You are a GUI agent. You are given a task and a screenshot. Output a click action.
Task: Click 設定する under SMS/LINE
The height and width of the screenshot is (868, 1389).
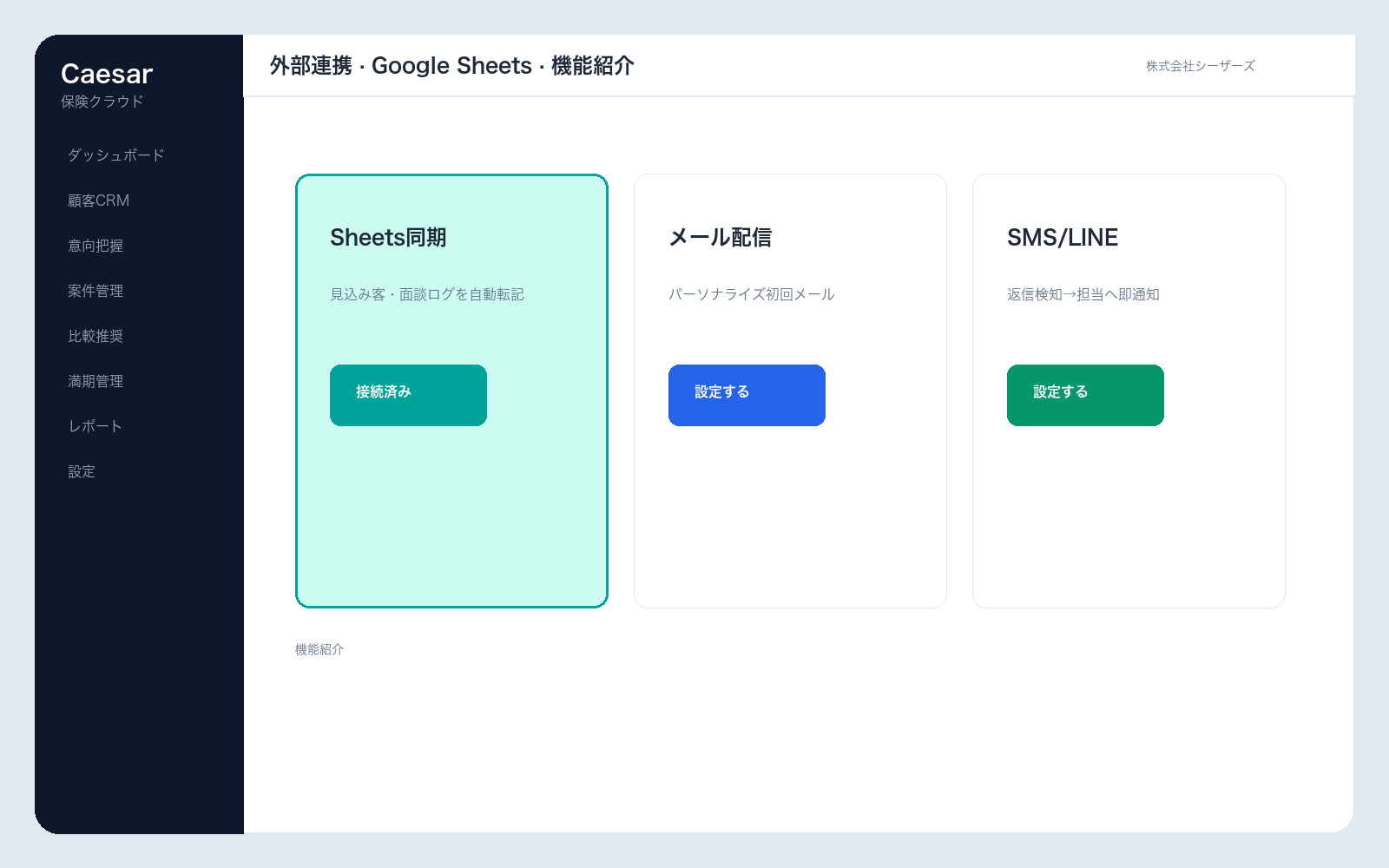[x=1085, y=395]
